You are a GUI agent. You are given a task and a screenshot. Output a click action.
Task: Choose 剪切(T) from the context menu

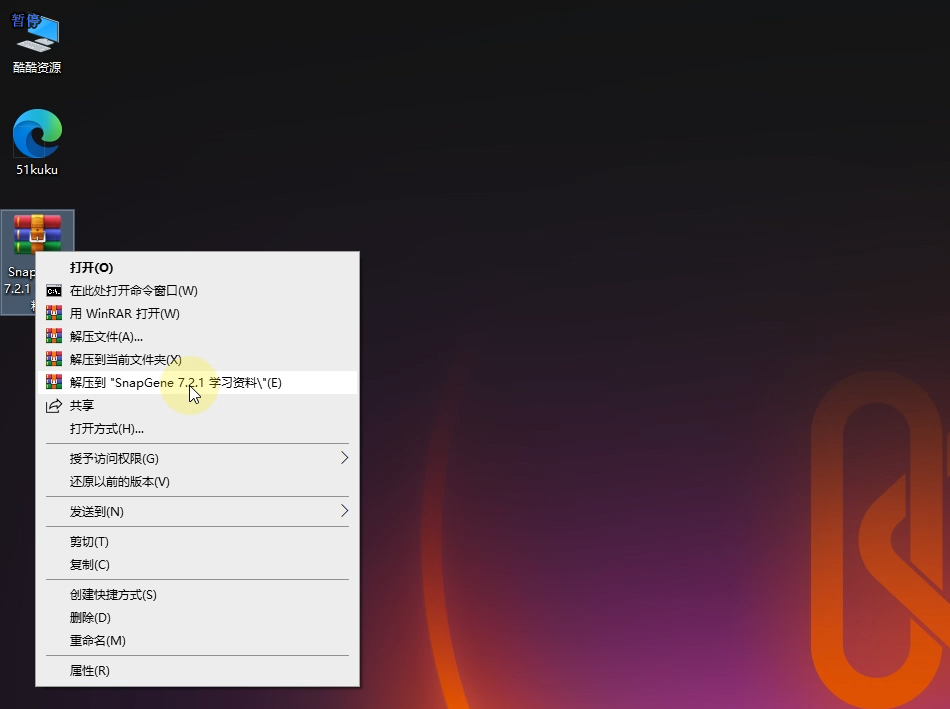tap(89, 542)
